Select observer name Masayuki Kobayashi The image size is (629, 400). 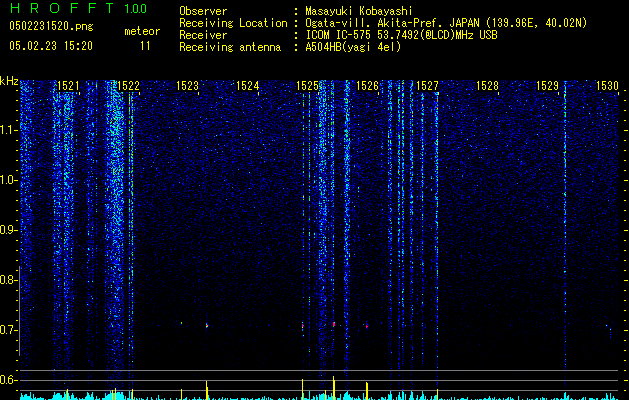click(359, 11)
